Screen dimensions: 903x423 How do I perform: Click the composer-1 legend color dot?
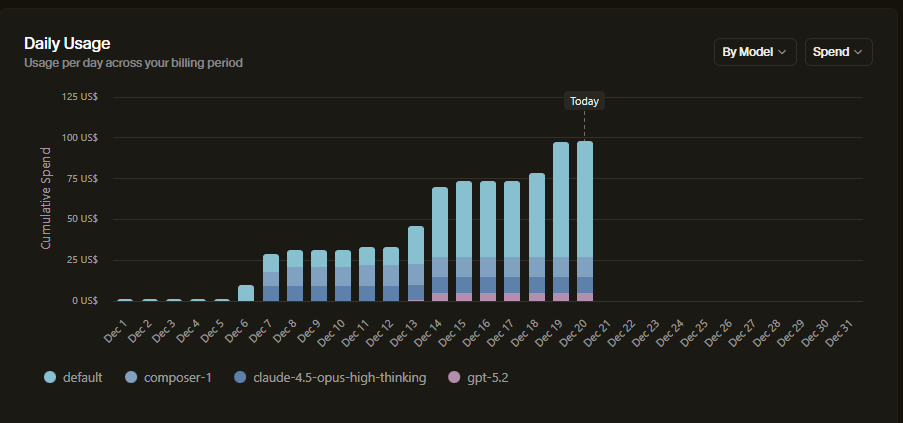coord(132,377)
